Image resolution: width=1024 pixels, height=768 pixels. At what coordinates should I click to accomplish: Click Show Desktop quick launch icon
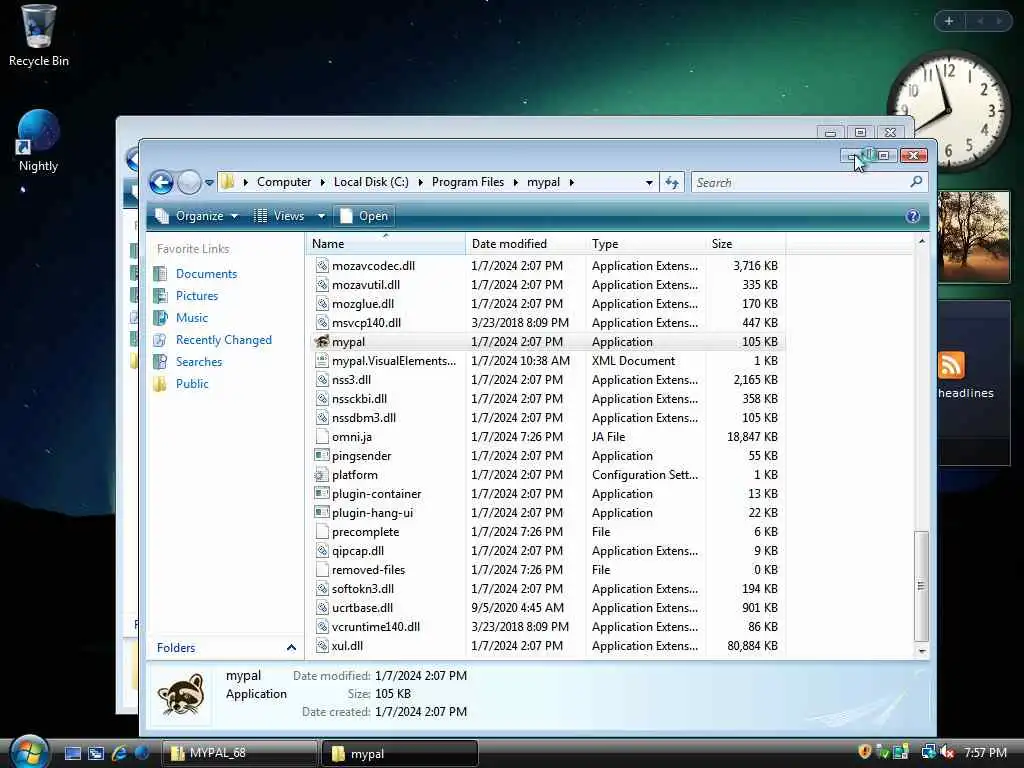coord(72,753)
